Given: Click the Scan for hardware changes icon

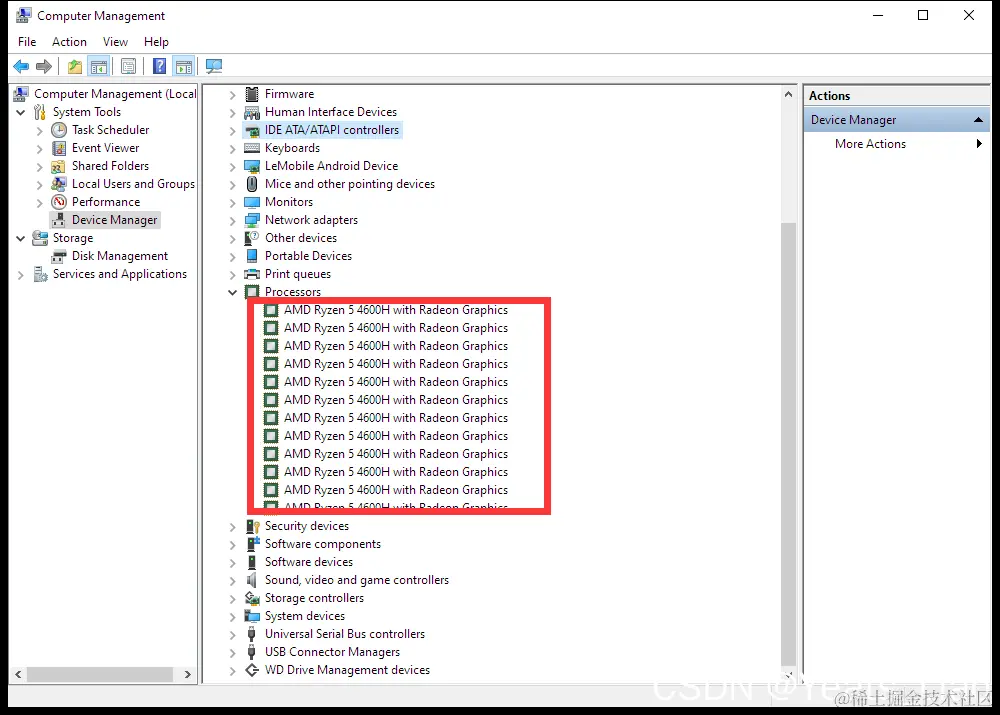Looking at the screenshot, I should (214, 66).
